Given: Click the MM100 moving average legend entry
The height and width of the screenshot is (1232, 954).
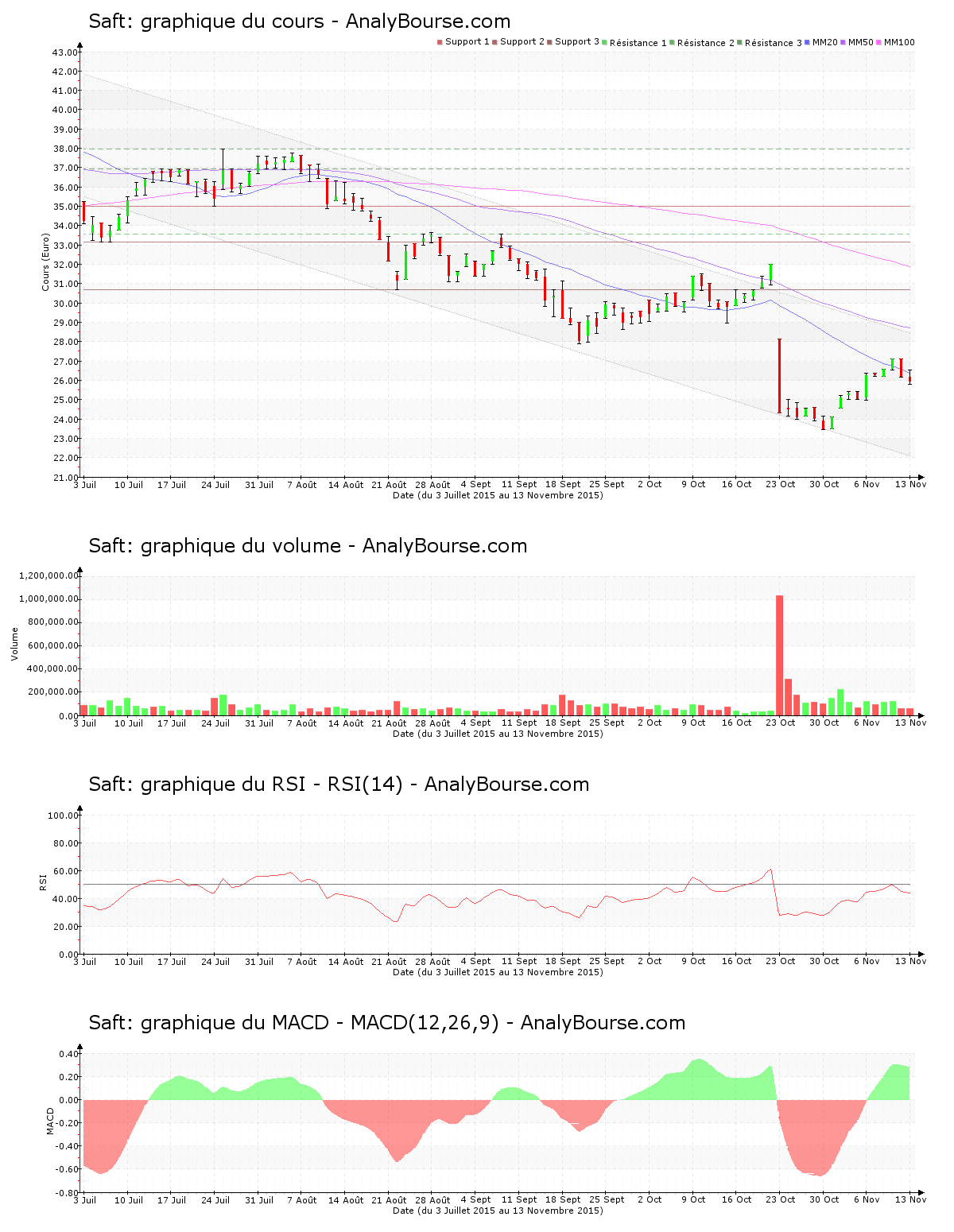Looking at the screenshot, I should coord(896,42).
